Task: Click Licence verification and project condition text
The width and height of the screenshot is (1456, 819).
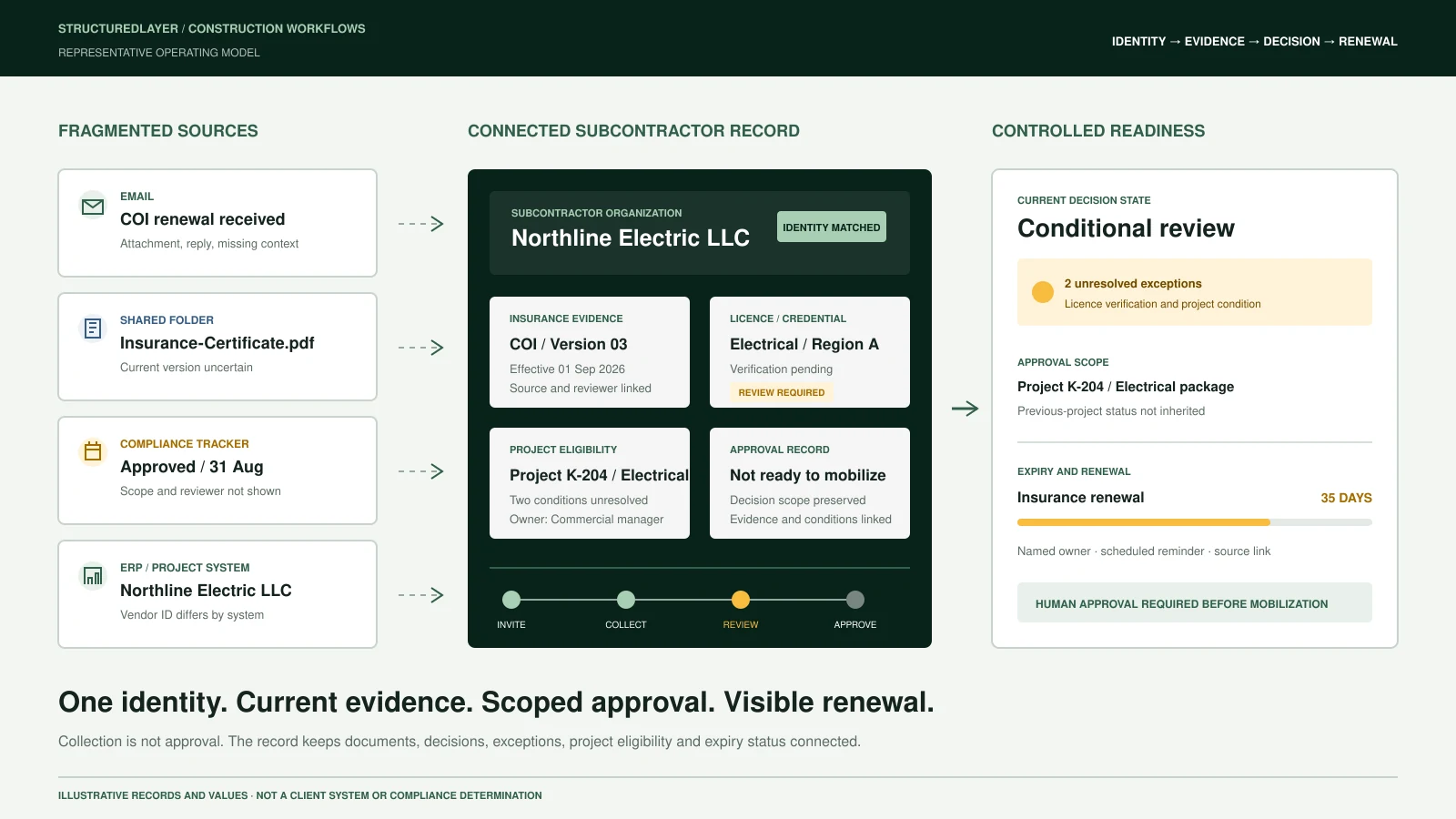Action: (x=1163, y=304)
